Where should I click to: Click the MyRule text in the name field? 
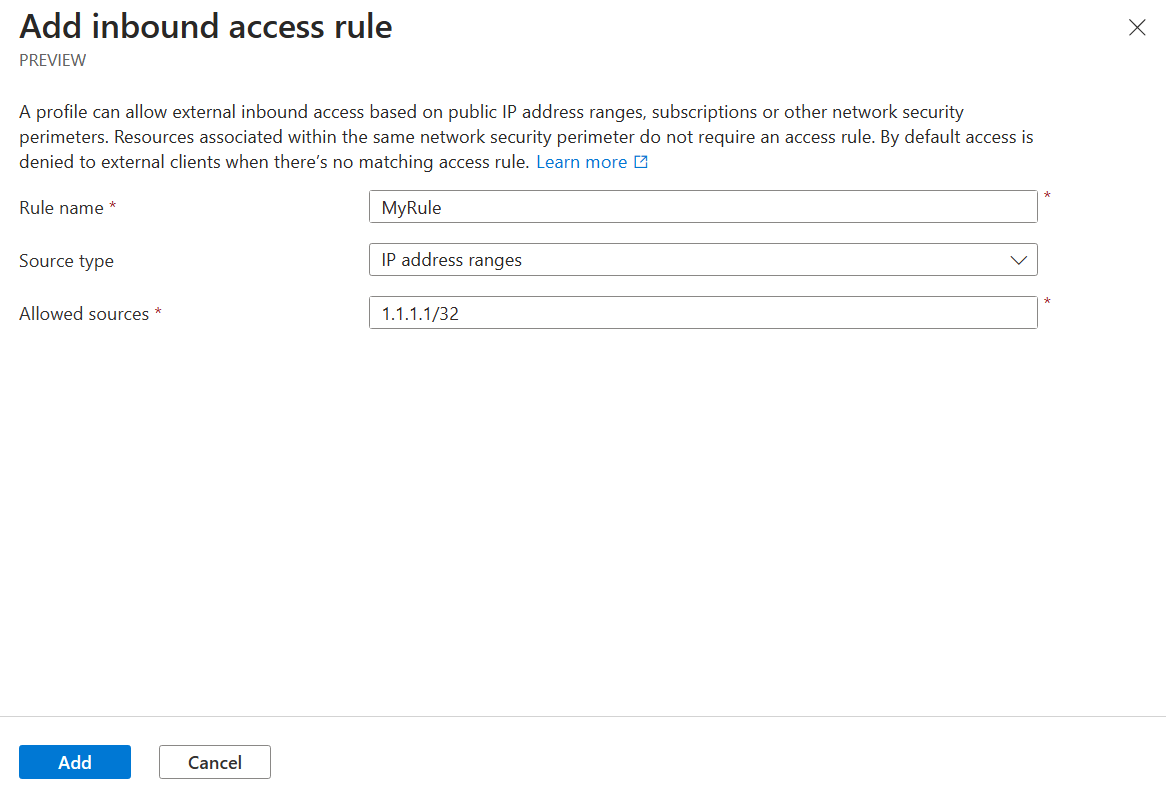tap(412, 207)
